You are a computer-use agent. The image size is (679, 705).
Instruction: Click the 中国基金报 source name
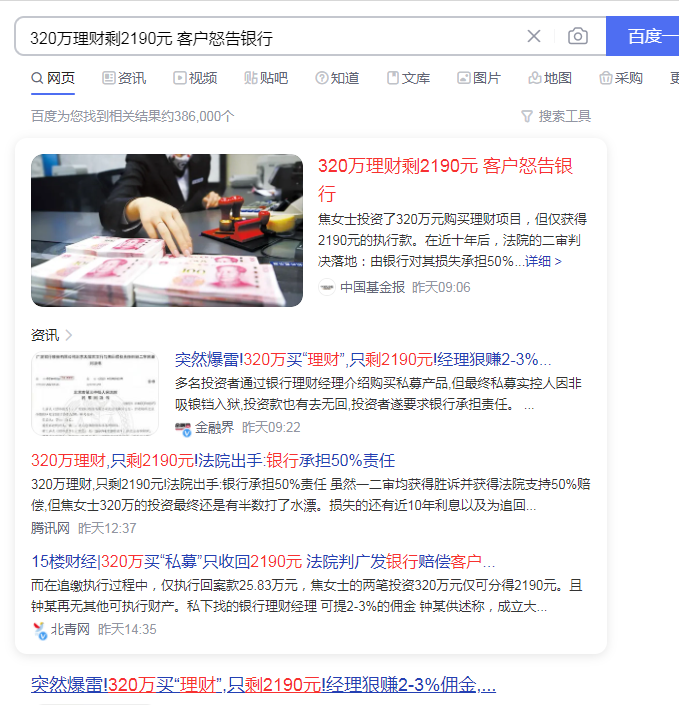pyautogui.click(x=372, y=287)
